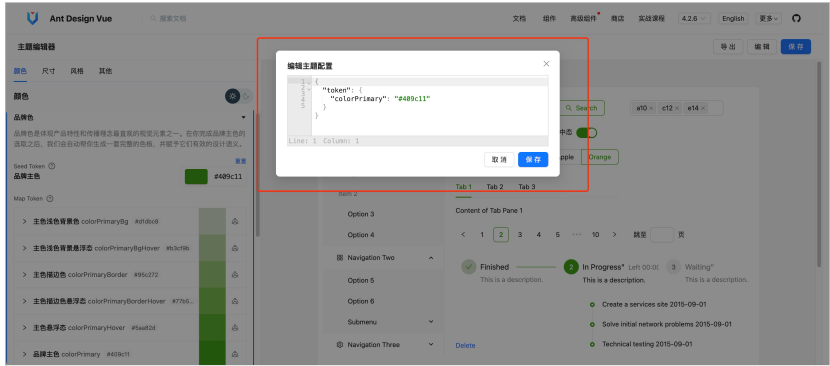The image size is (830, 366).
Task: Switch to dark theme moon icon
Action: (247, 96)
